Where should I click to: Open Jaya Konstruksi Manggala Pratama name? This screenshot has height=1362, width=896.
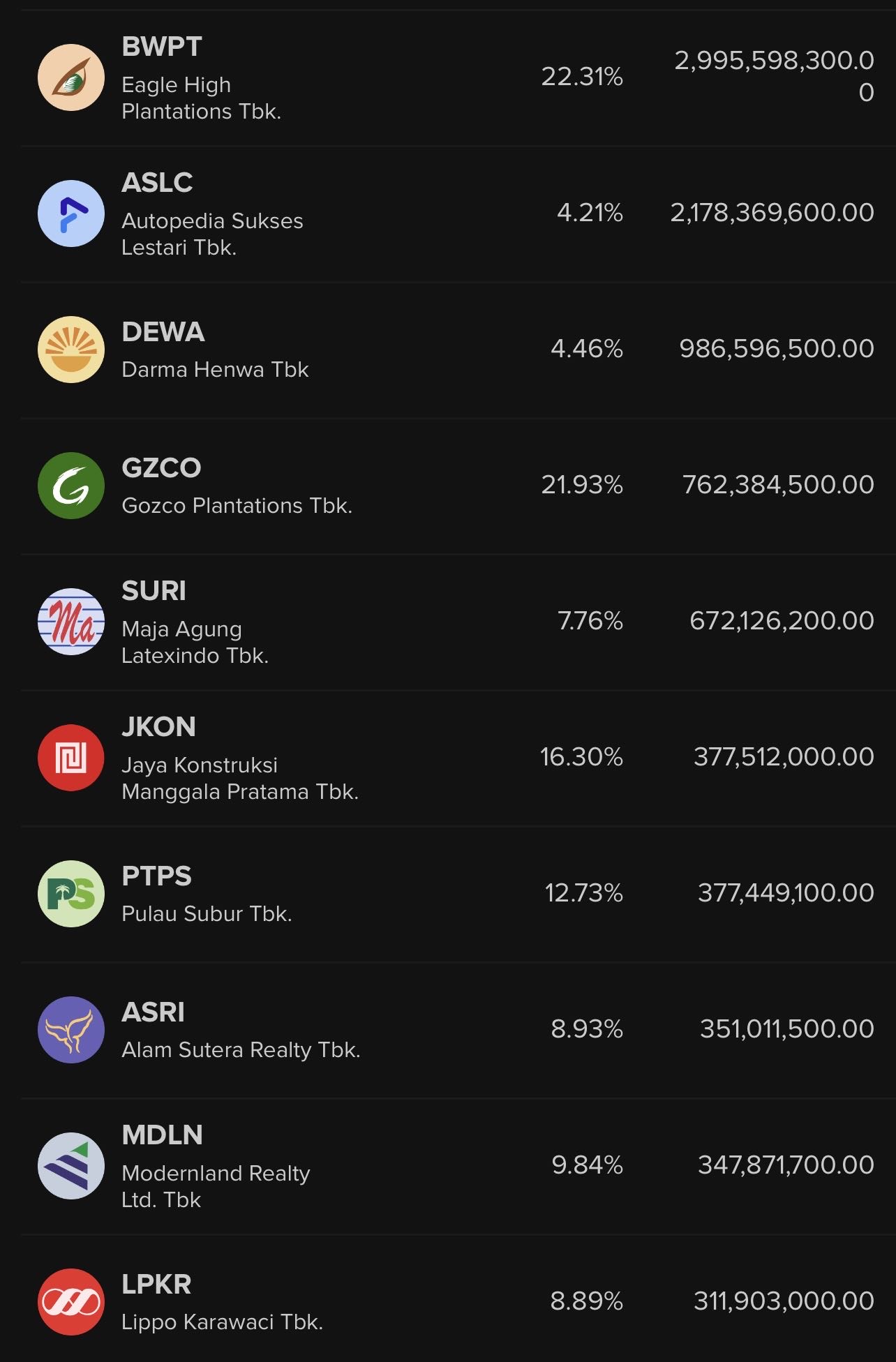click(240, 778)
